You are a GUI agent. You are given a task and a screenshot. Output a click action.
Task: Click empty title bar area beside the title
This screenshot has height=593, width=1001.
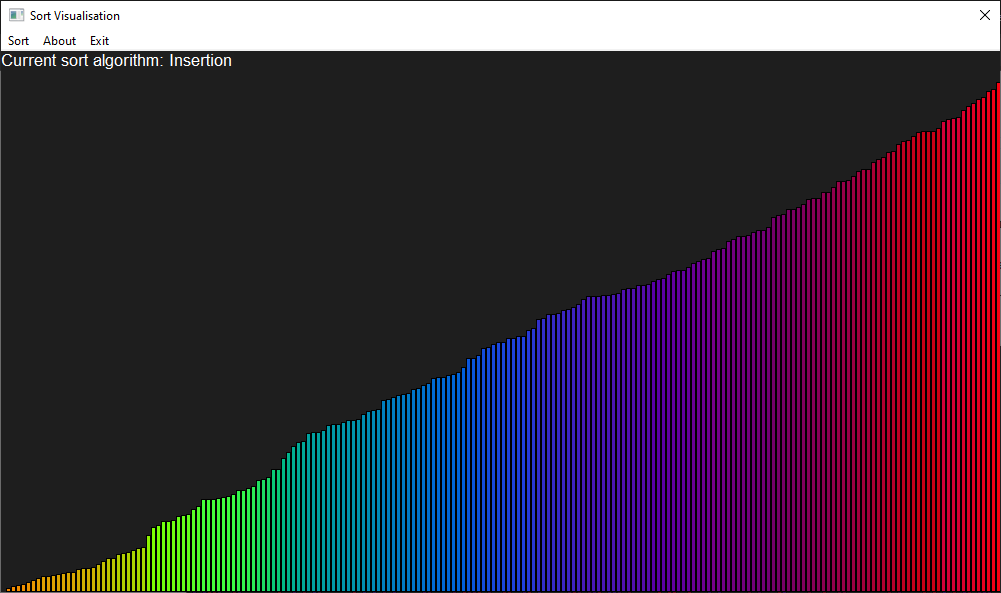(x=500, y=16)
